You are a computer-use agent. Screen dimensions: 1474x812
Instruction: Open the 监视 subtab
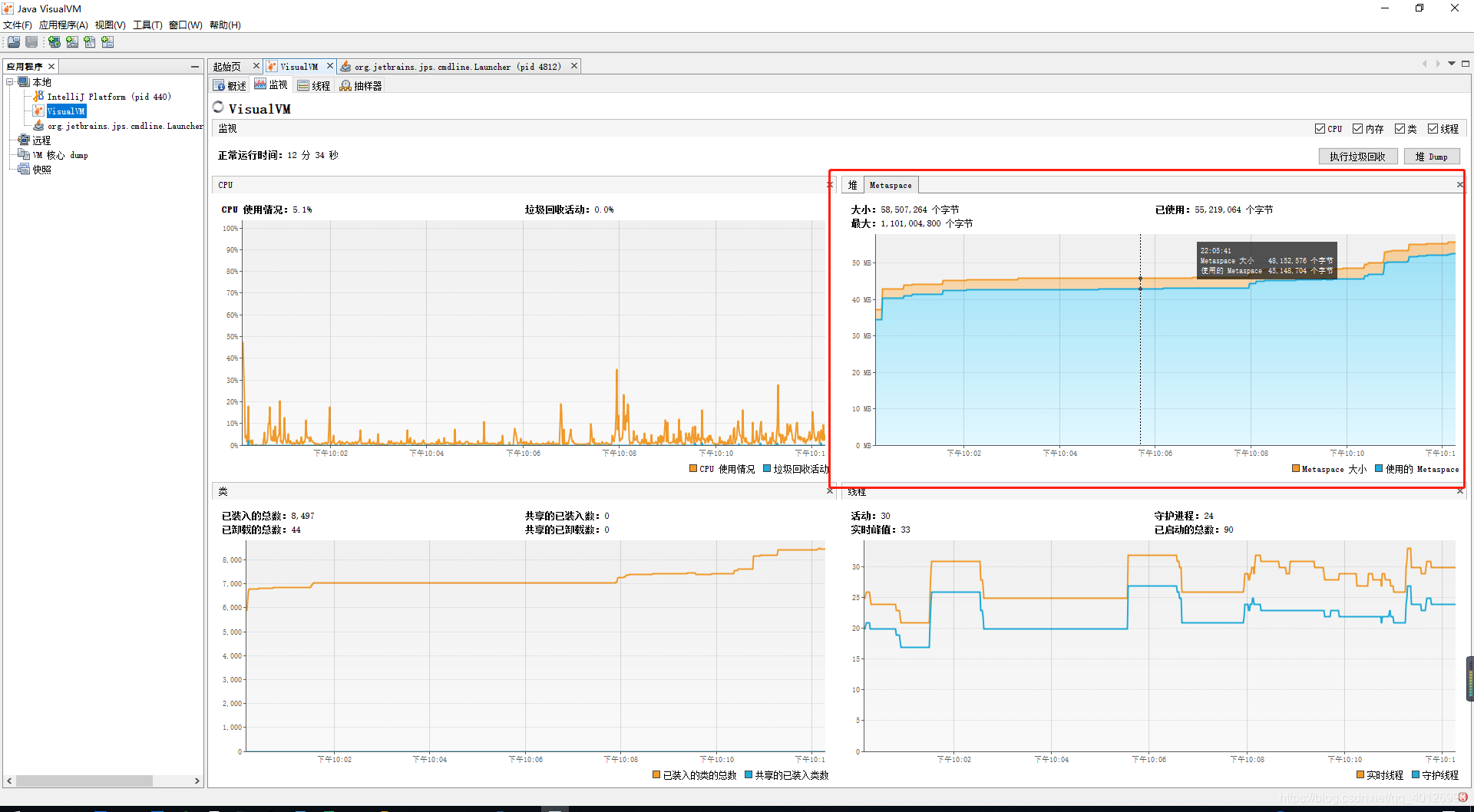tap(271, 84)
